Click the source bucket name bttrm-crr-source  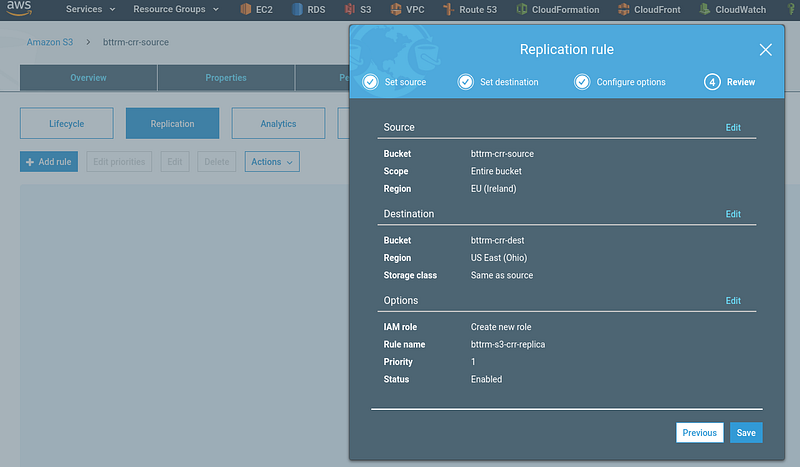pyautogui.click(x=502, y=154)
